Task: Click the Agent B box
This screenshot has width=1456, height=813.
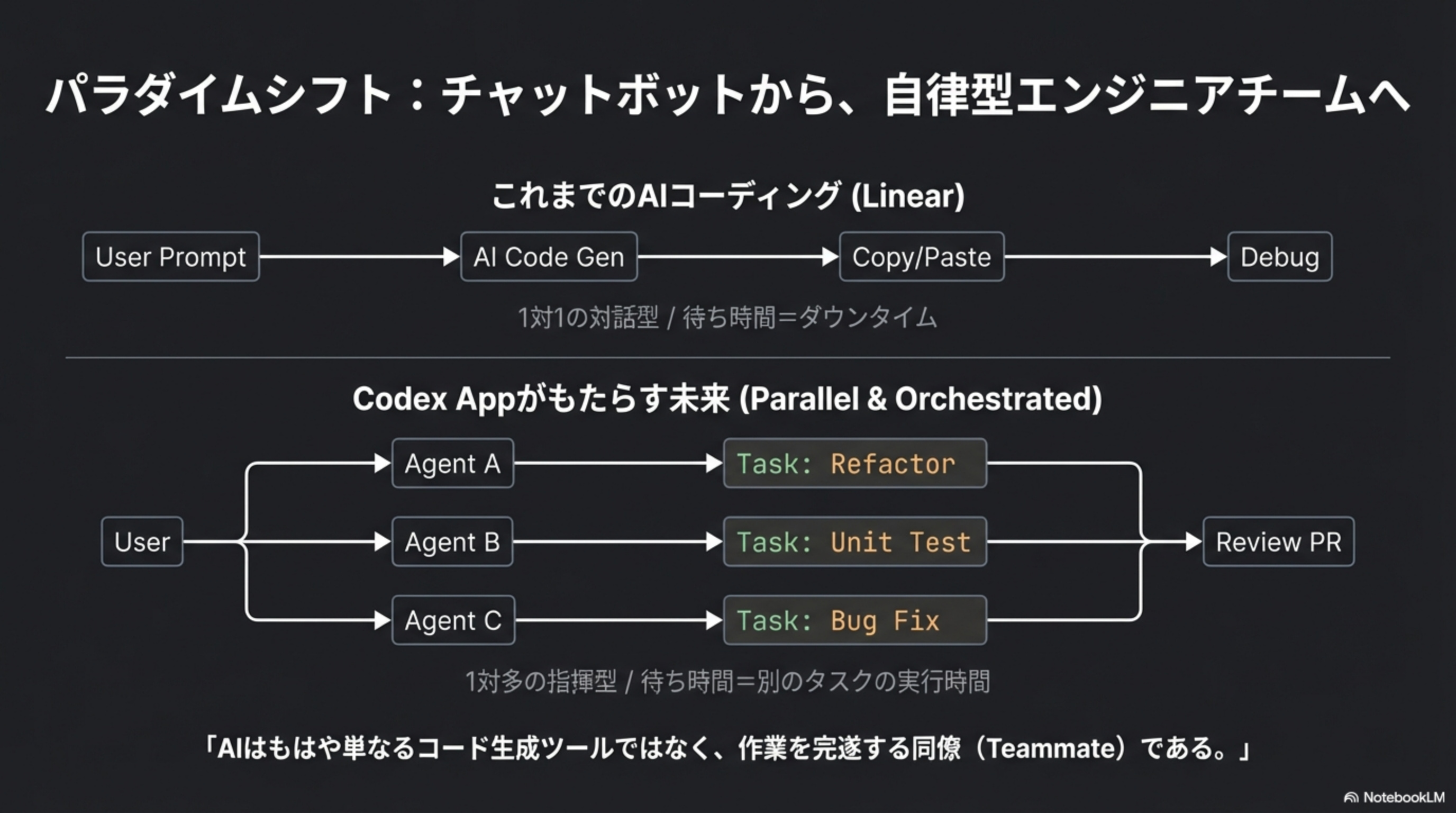Action: [453, 541]
